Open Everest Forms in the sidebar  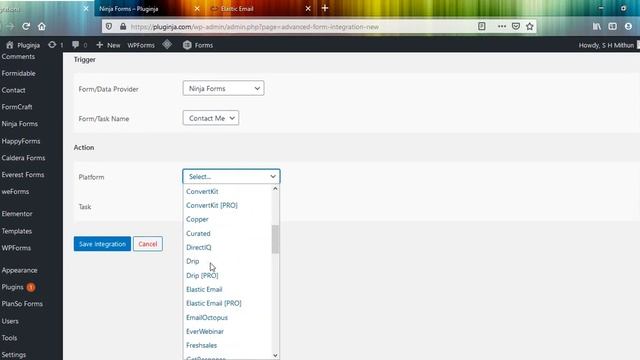(23, 175)
